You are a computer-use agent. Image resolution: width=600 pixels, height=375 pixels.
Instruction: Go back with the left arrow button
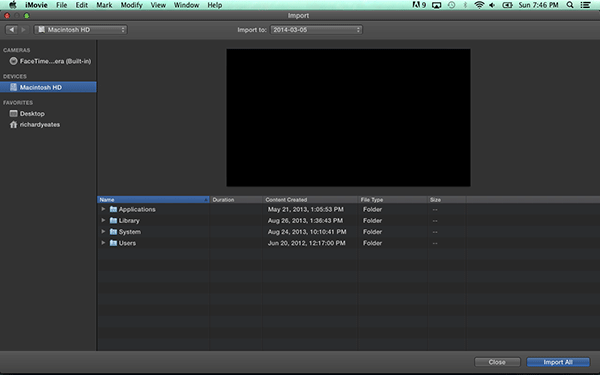point(11,29)
